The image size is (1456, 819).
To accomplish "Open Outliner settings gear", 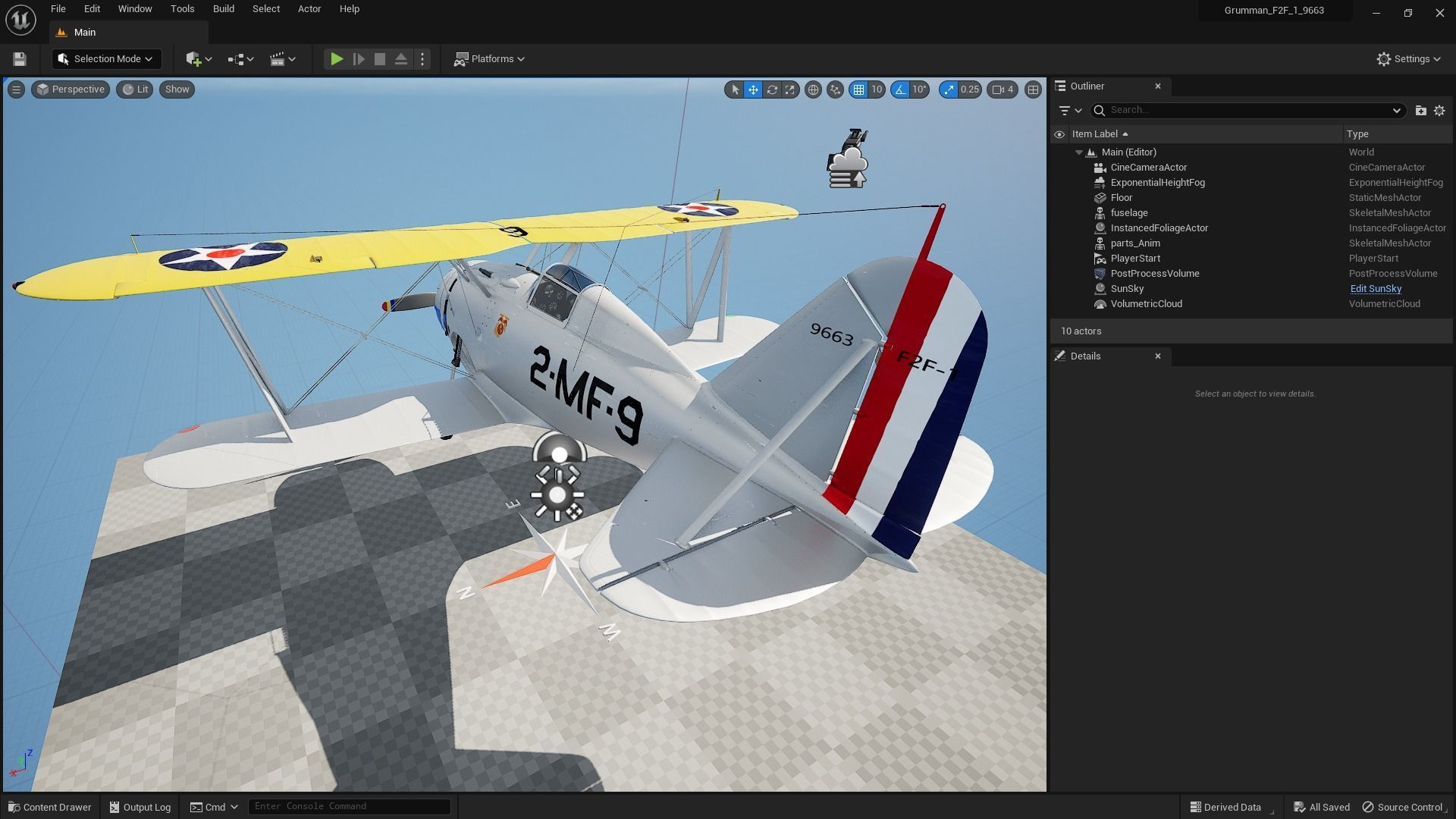I will (1439, 111).
